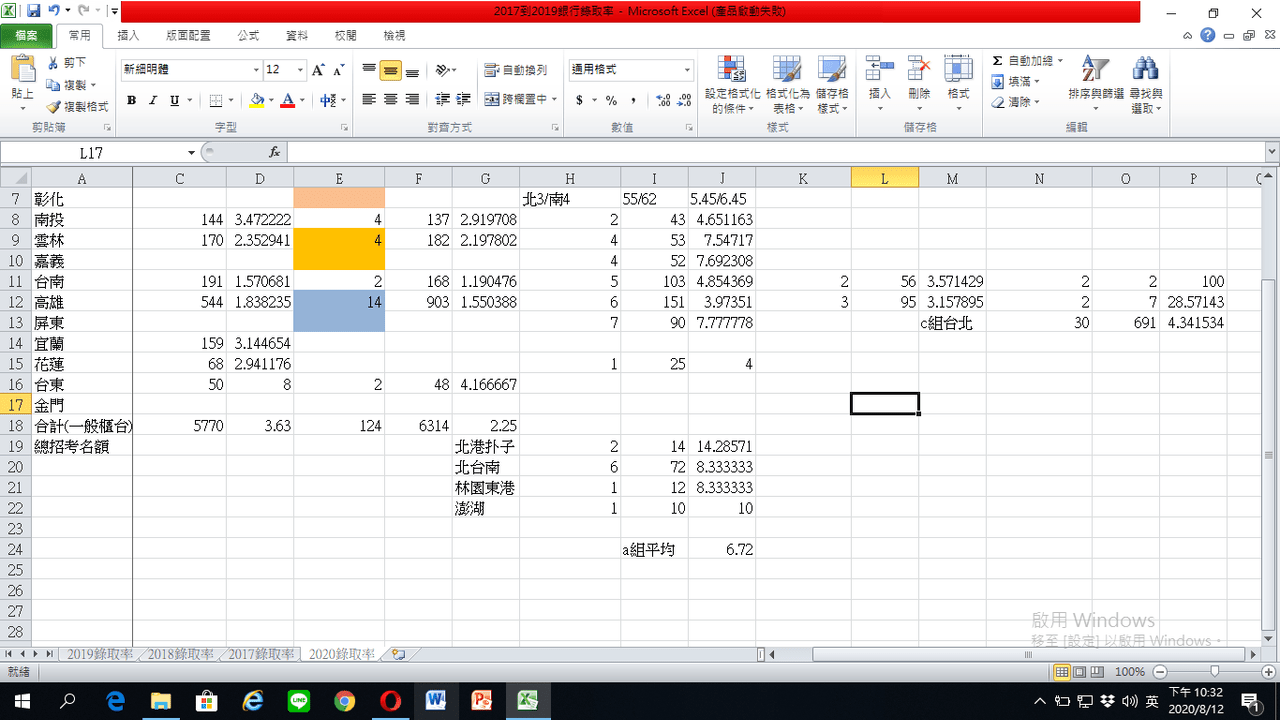Switch to the Formulas (公式) tab

pyautogui.click(x=248, y=35)
